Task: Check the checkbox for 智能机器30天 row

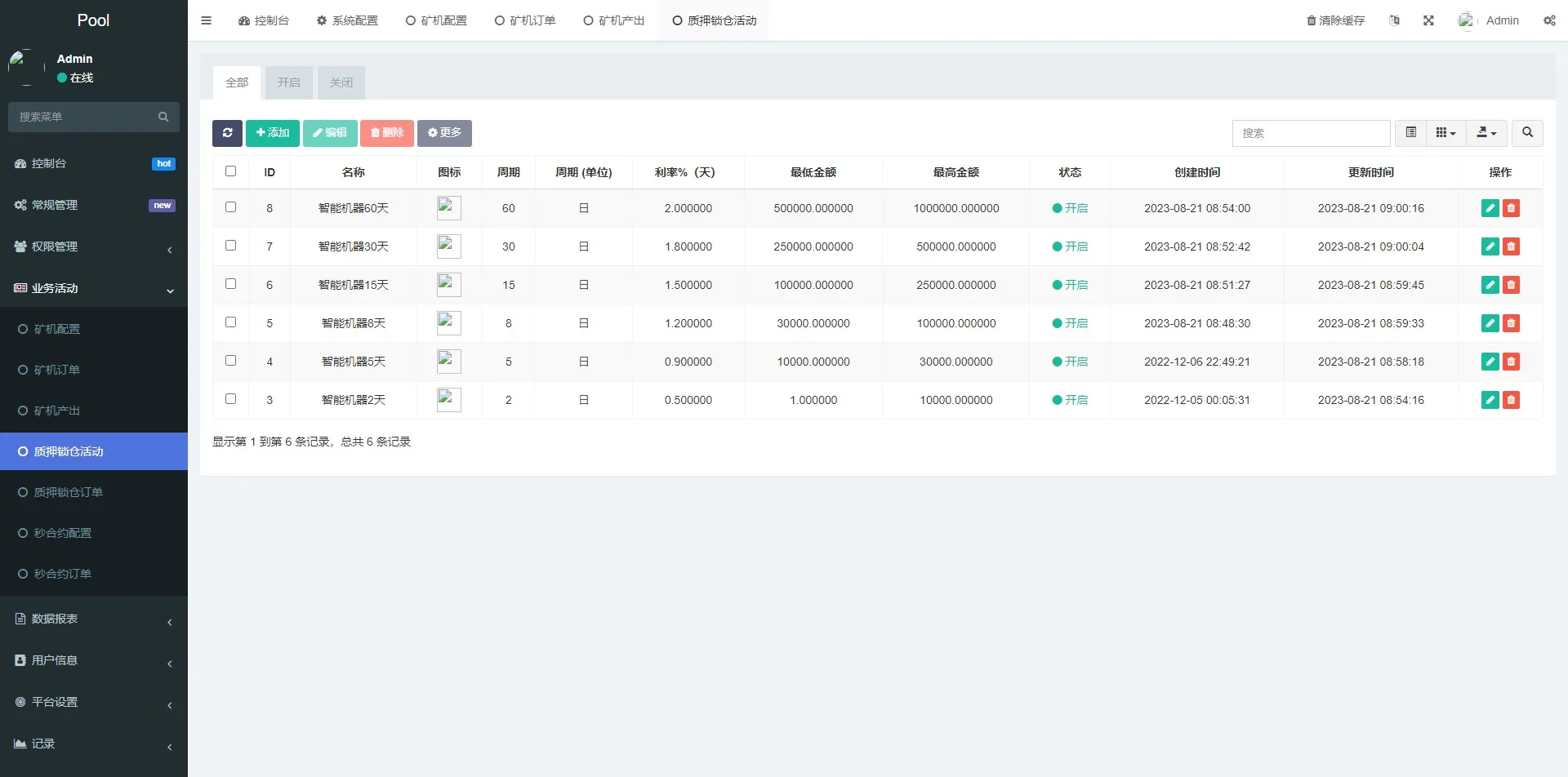Action: (230, 246)
